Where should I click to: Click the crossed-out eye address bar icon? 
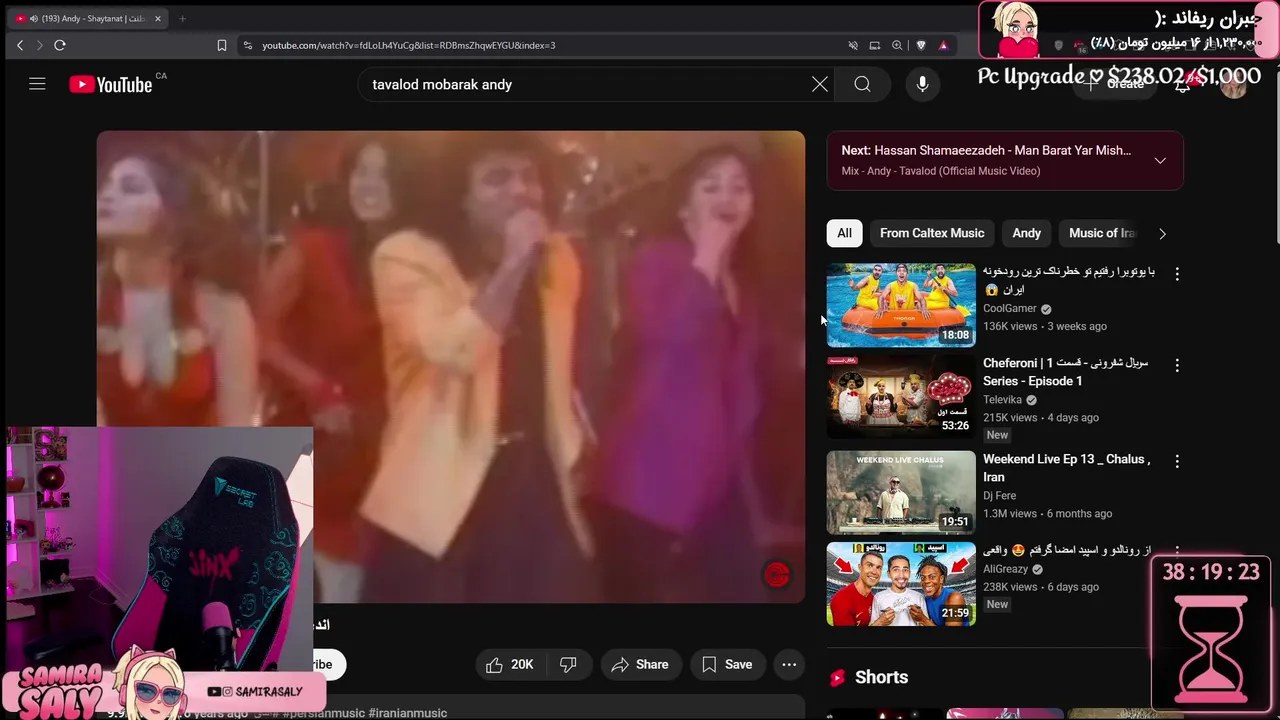[x=853, y=45]
